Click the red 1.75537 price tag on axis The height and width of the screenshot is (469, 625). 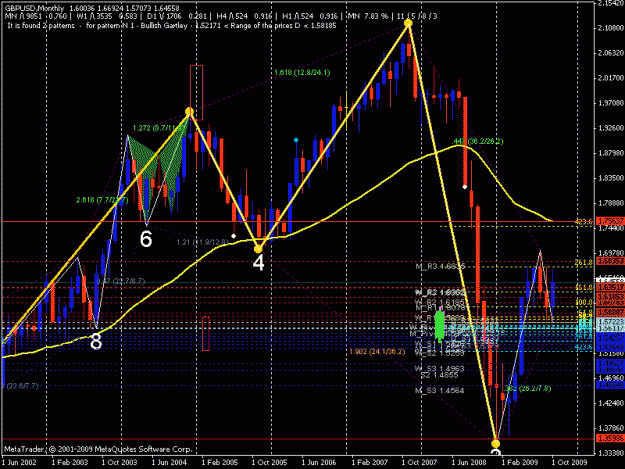pyautogui.click(x=610, y=222)
